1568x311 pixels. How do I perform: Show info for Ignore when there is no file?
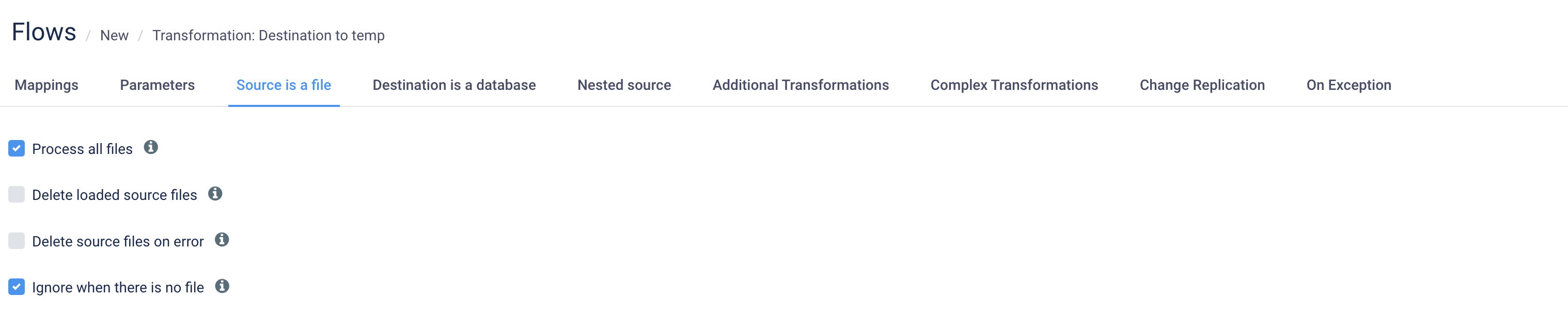(222, 286)
